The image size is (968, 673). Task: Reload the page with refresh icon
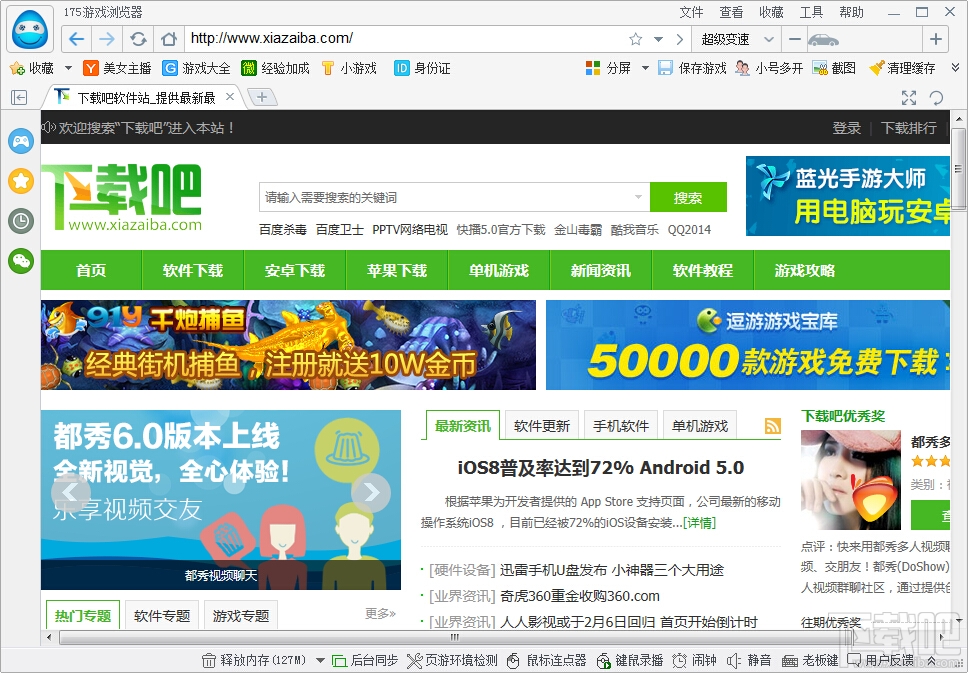pos(138,39)
